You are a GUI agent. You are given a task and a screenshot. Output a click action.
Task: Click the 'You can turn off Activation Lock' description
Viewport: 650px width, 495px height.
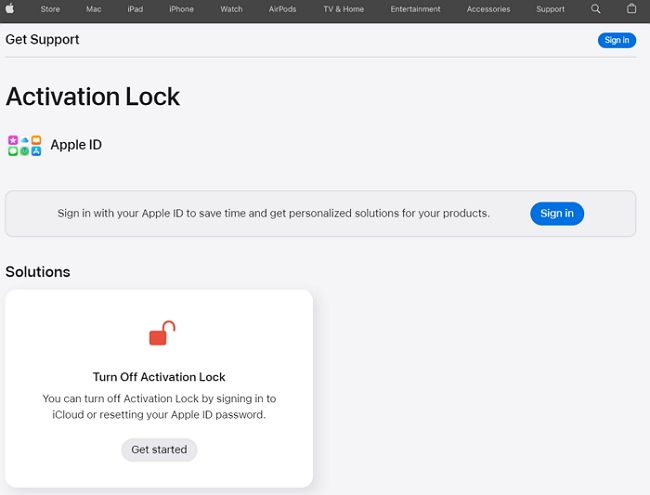click(x=159, y=407)
